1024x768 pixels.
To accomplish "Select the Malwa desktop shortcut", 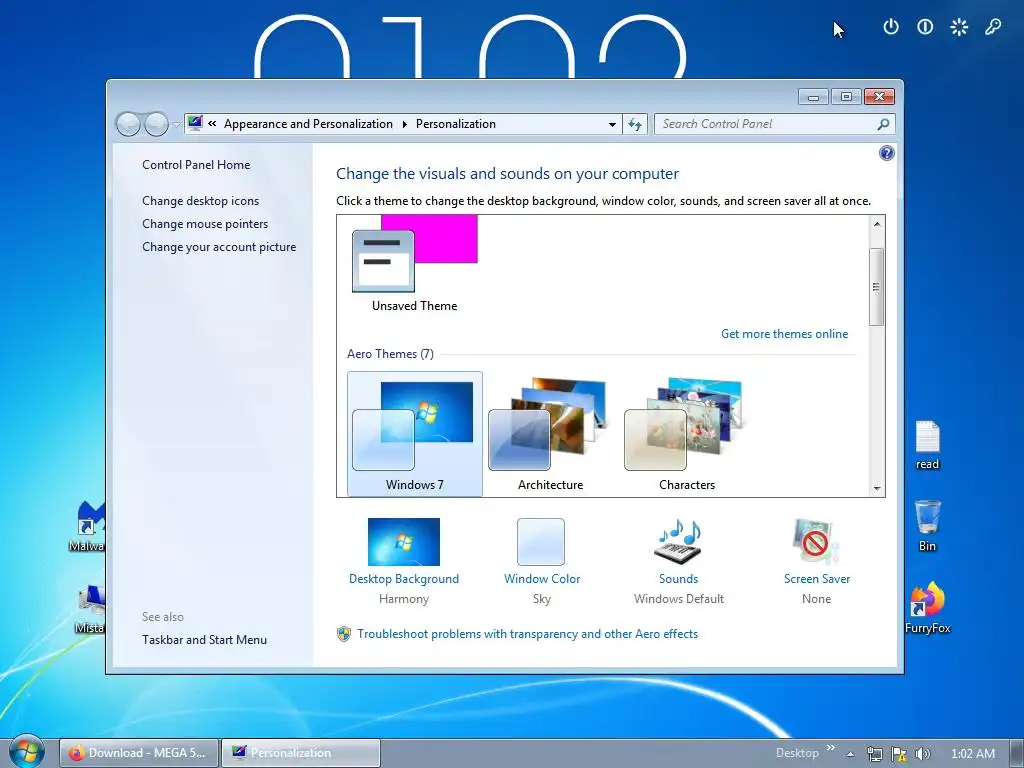I will pos(89,526).
